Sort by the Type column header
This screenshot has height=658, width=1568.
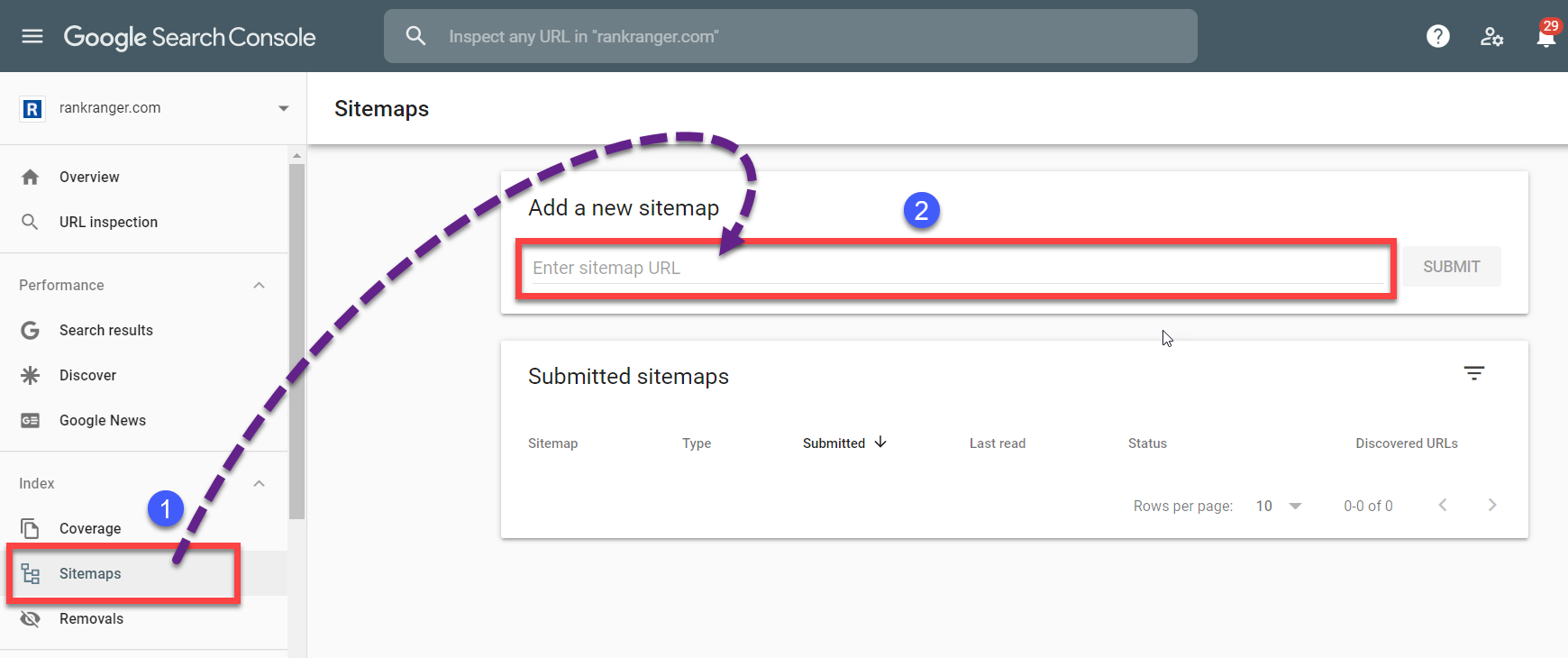697,443
